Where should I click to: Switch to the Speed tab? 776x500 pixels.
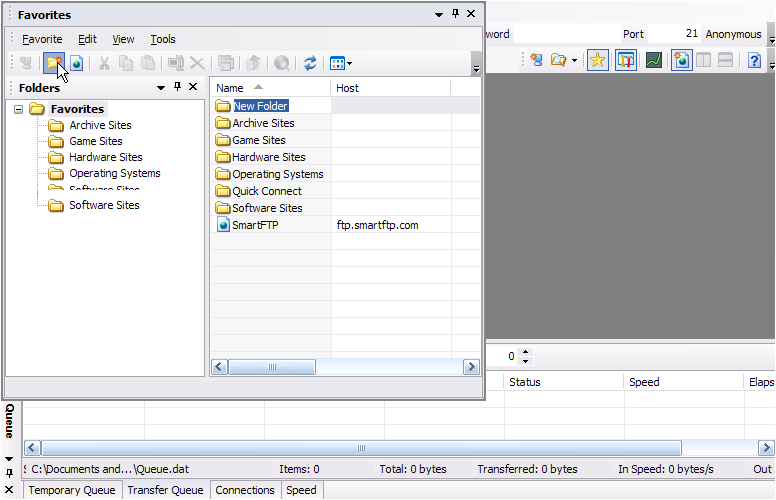tap(301, 490)
